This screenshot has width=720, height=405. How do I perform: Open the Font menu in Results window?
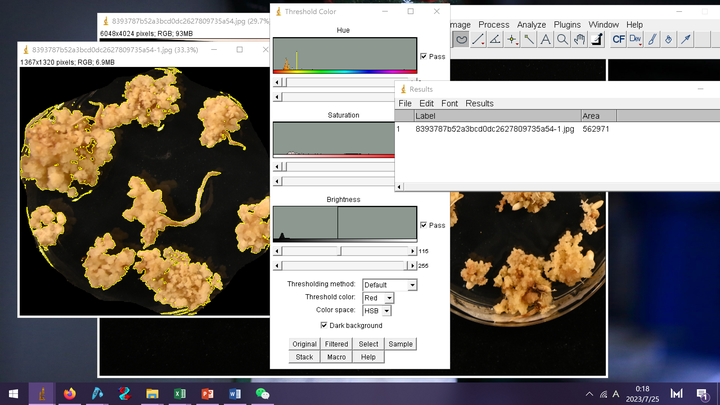click(450, 103)
